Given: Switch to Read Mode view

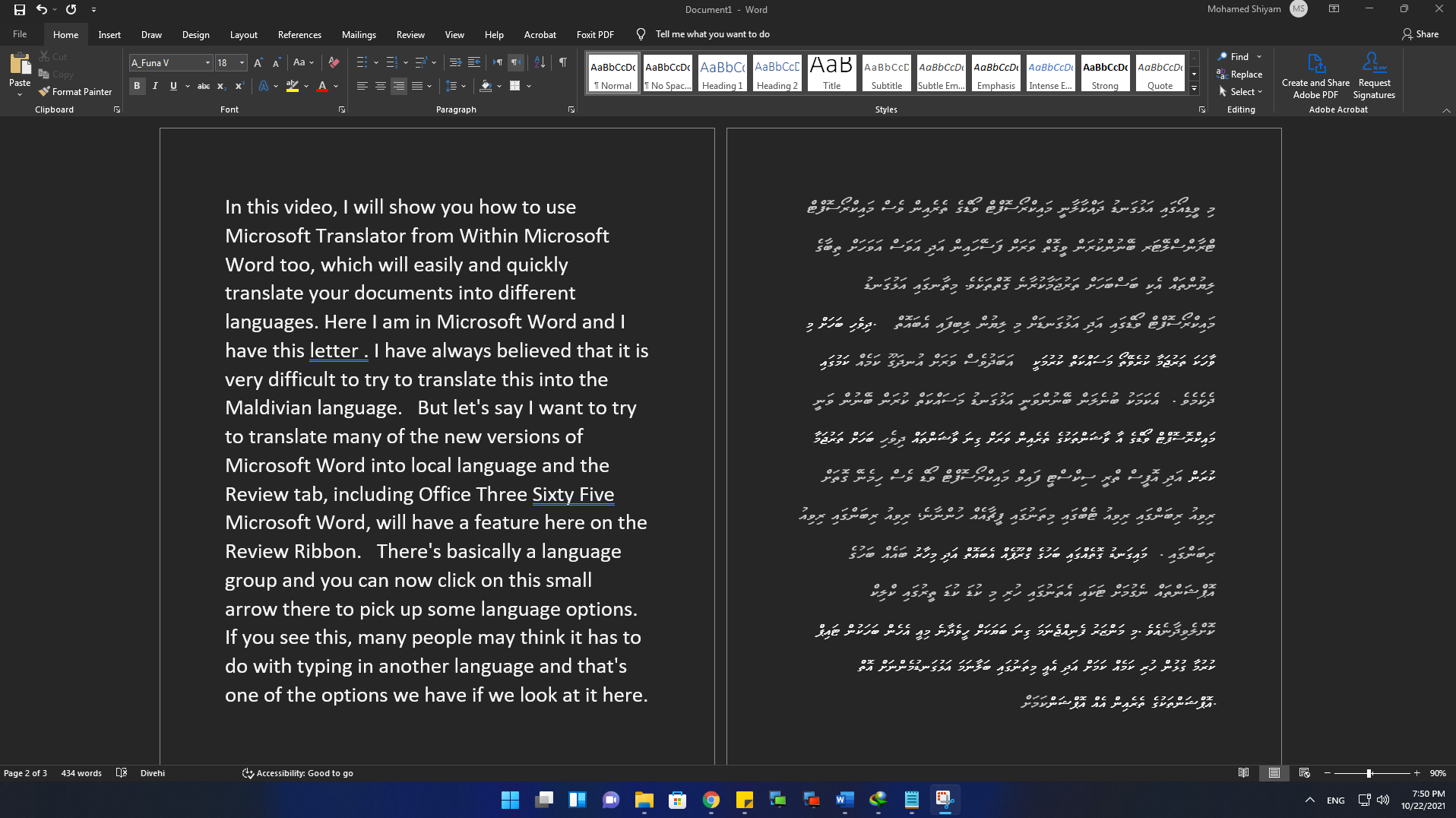Looking at the screenshot, I should [x=1243, y=773].
